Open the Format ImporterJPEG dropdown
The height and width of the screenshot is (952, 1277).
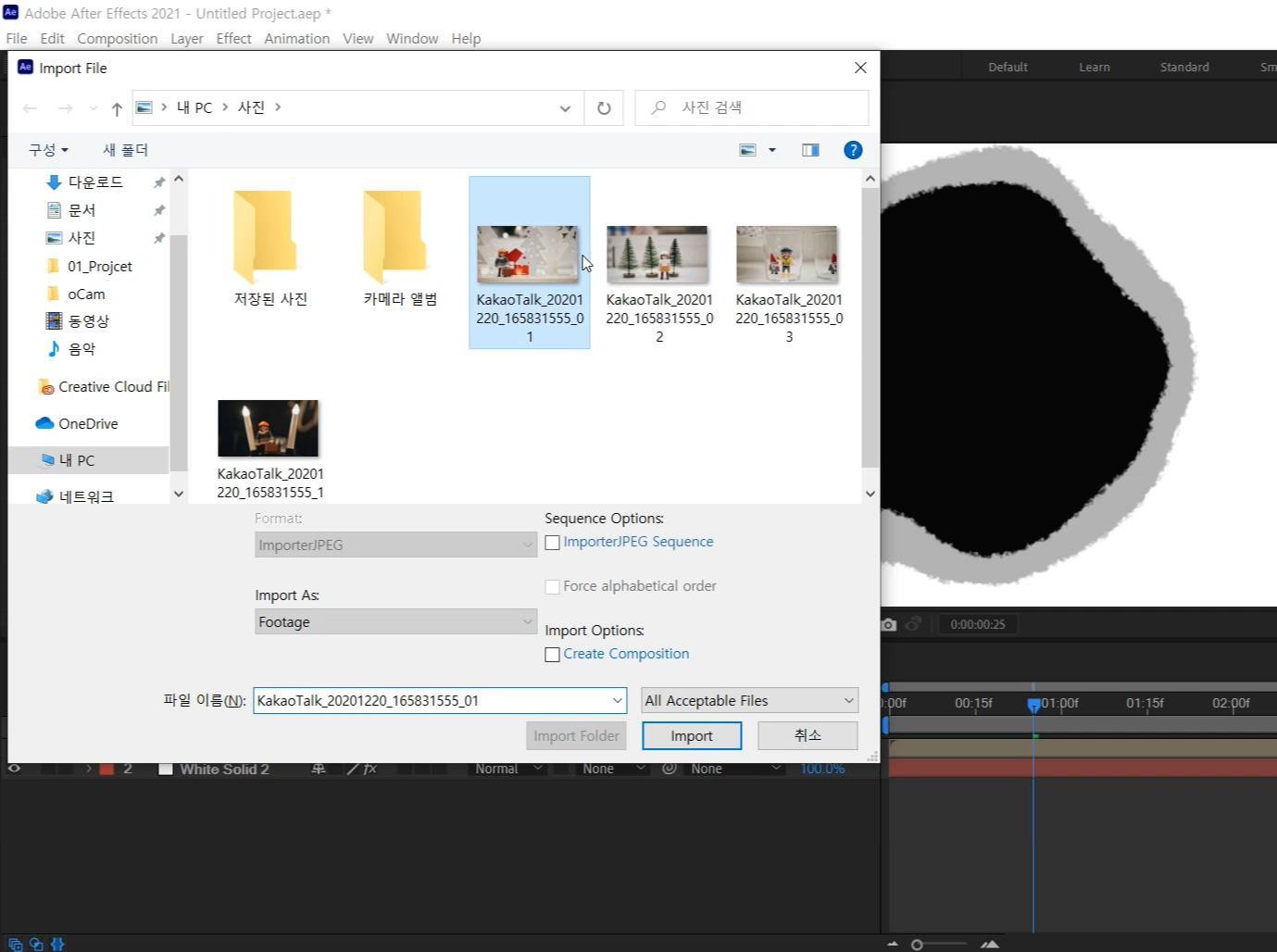click(395, 545)
